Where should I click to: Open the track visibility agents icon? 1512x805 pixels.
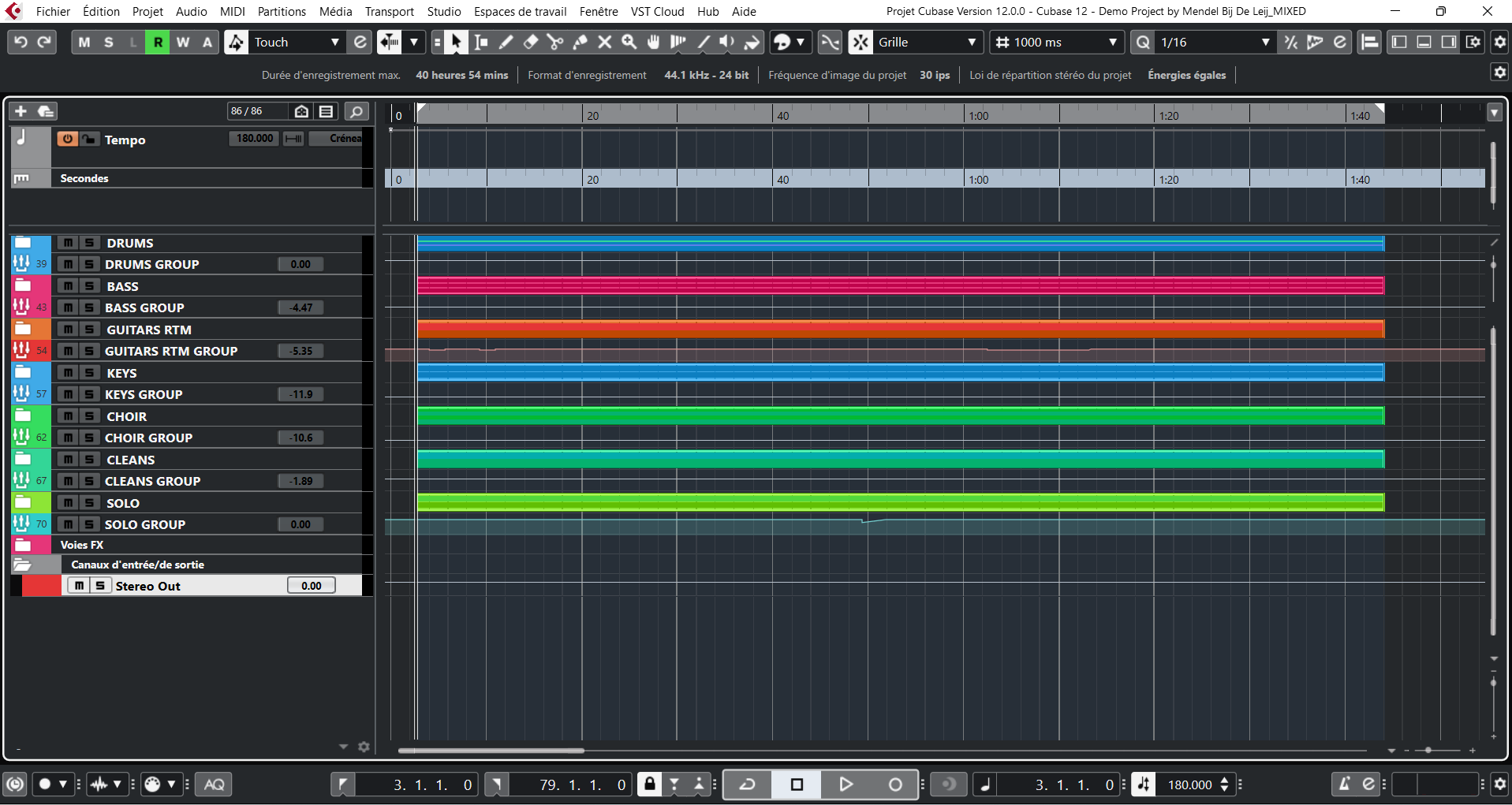[301, 111]
